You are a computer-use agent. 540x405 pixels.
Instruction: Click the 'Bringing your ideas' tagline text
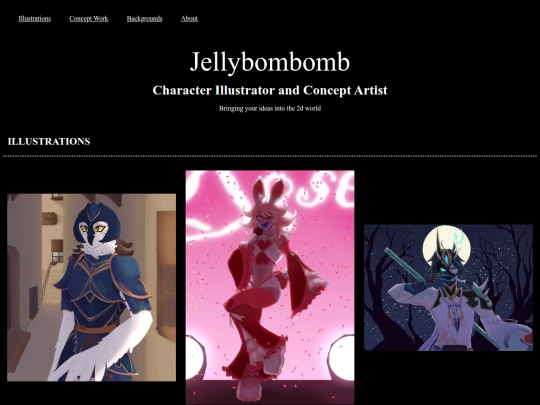270,108
